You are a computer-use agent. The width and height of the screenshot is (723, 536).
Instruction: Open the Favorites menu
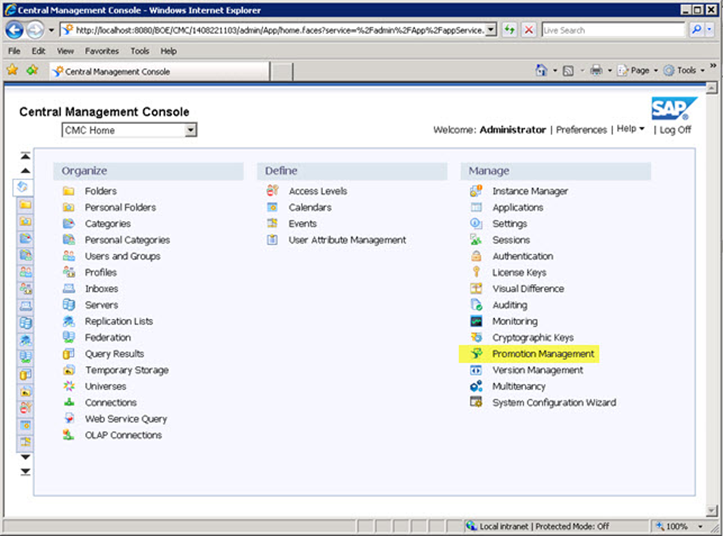pyautogui.click(x=101, y=50)
